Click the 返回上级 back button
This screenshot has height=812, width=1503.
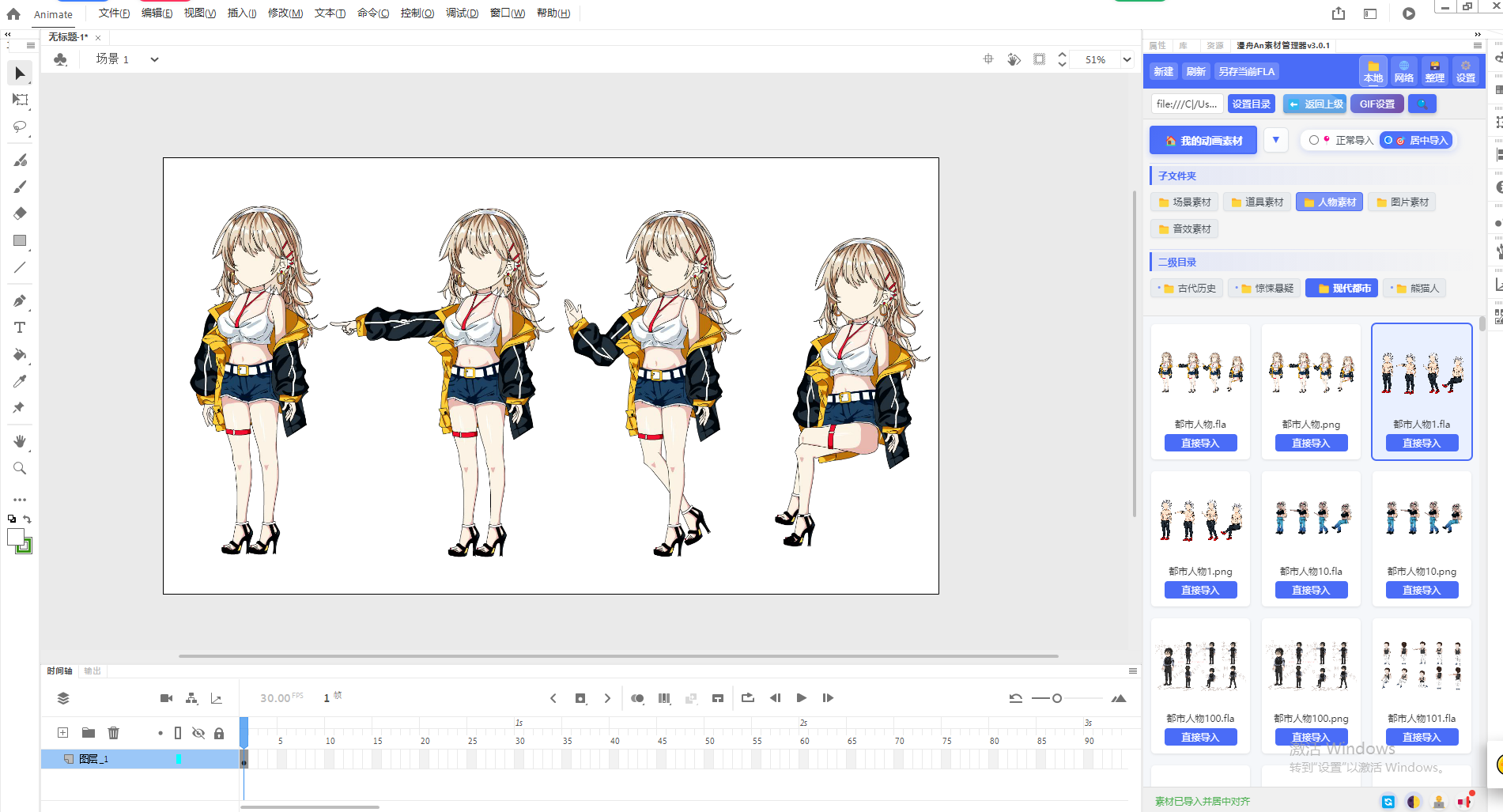[x=1315, y=104]
